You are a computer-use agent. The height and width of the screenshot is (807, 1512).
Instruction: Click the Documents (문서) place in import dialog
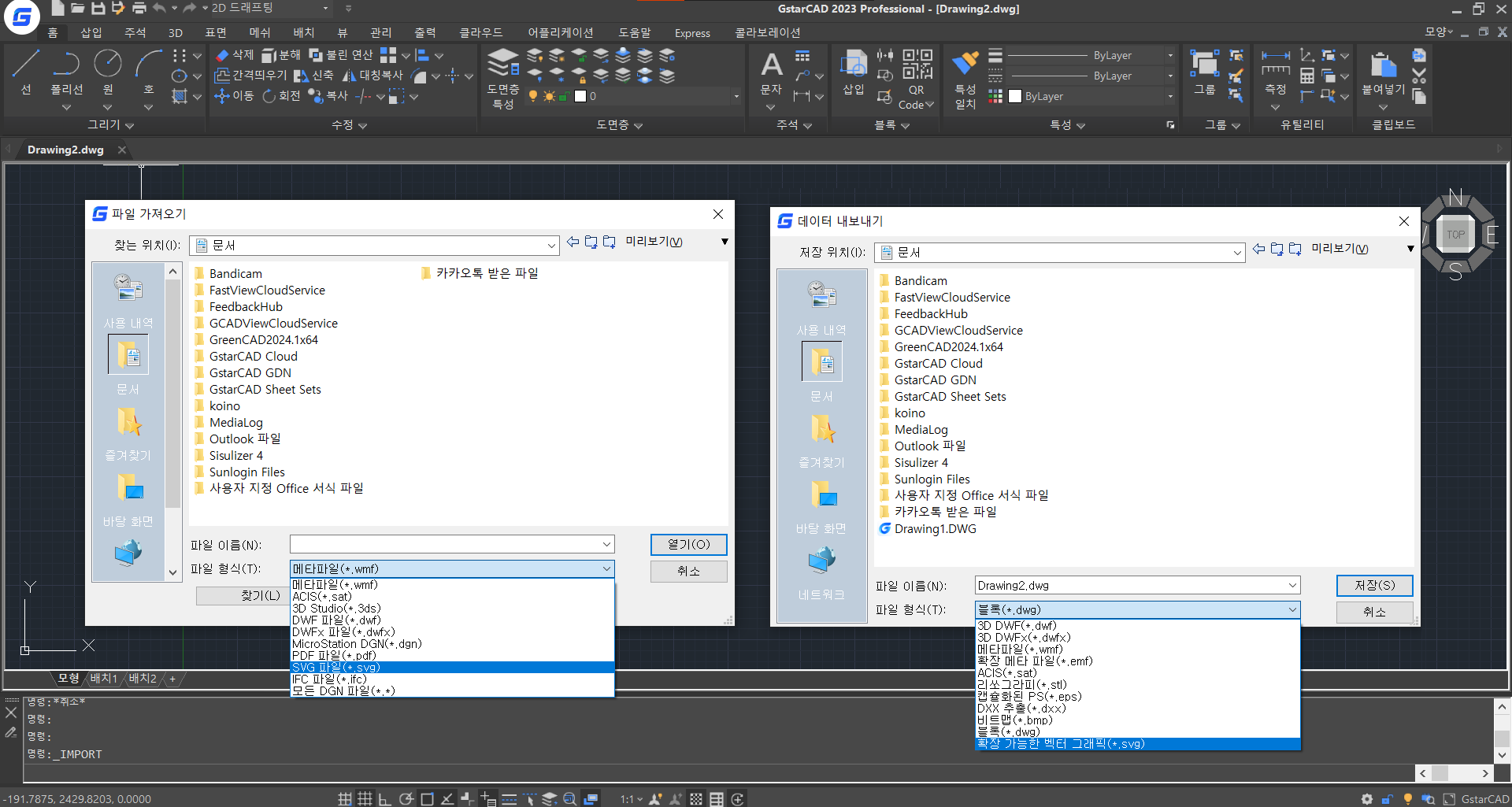128,365
